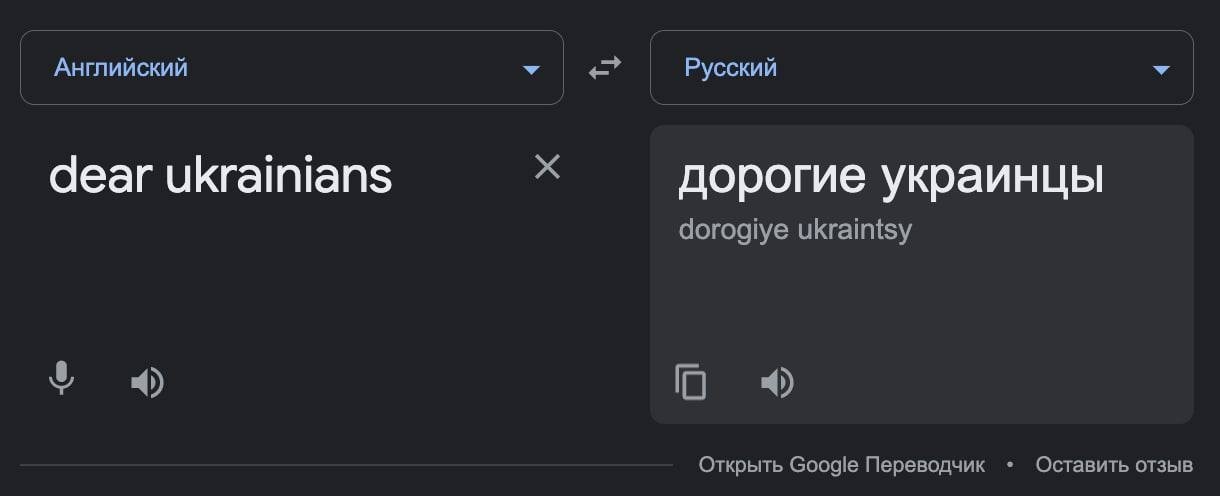Click the transliteration dorogiye ukraintsy

[x=795, y=230]
